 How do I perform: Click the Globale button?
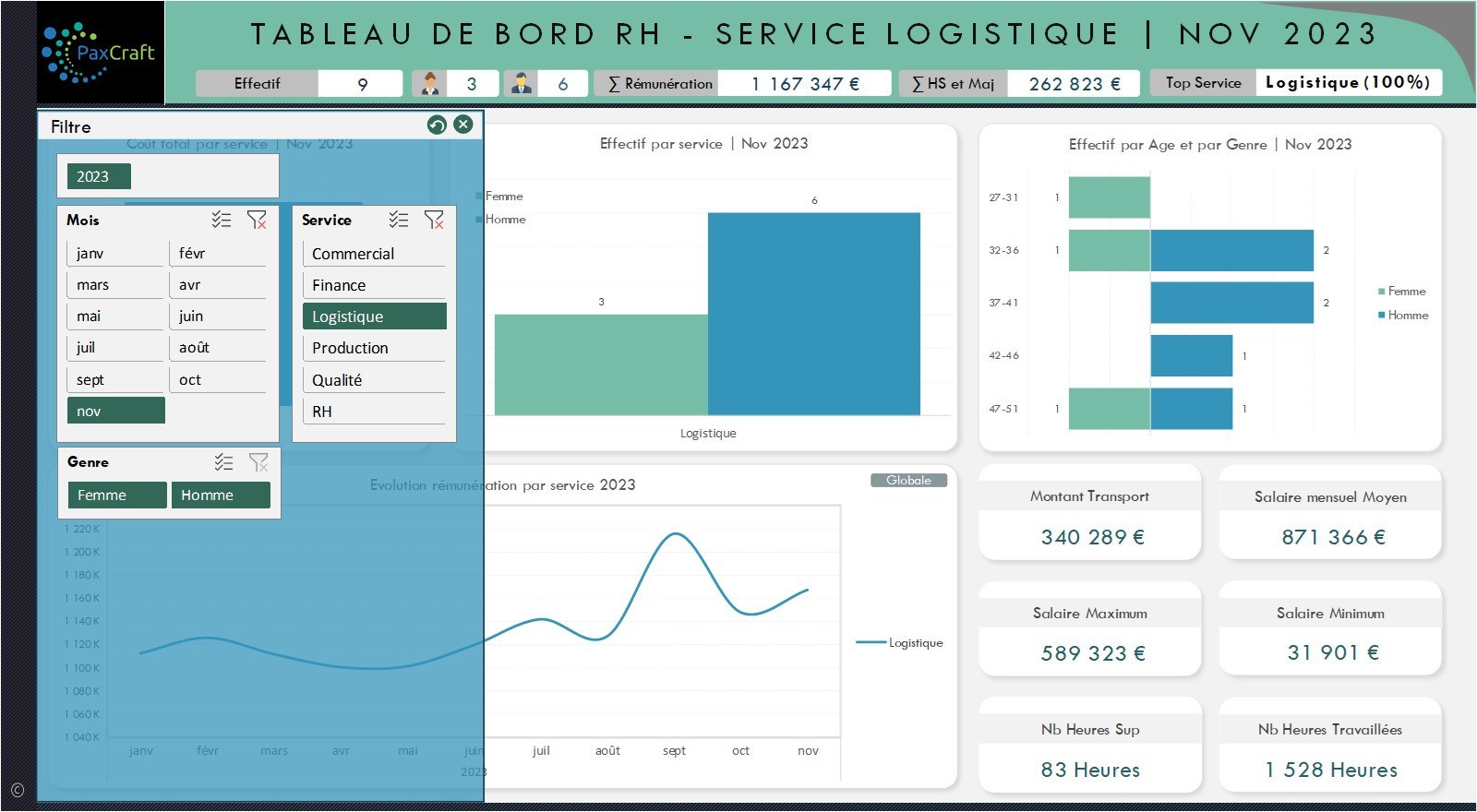(x=909, y=480)
